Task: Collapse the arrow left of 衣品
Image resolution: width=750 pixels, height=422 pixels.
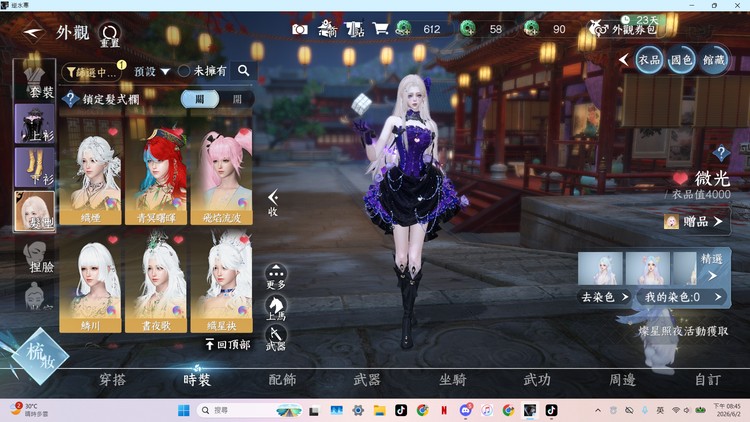Action: click(x=623, y=60)
